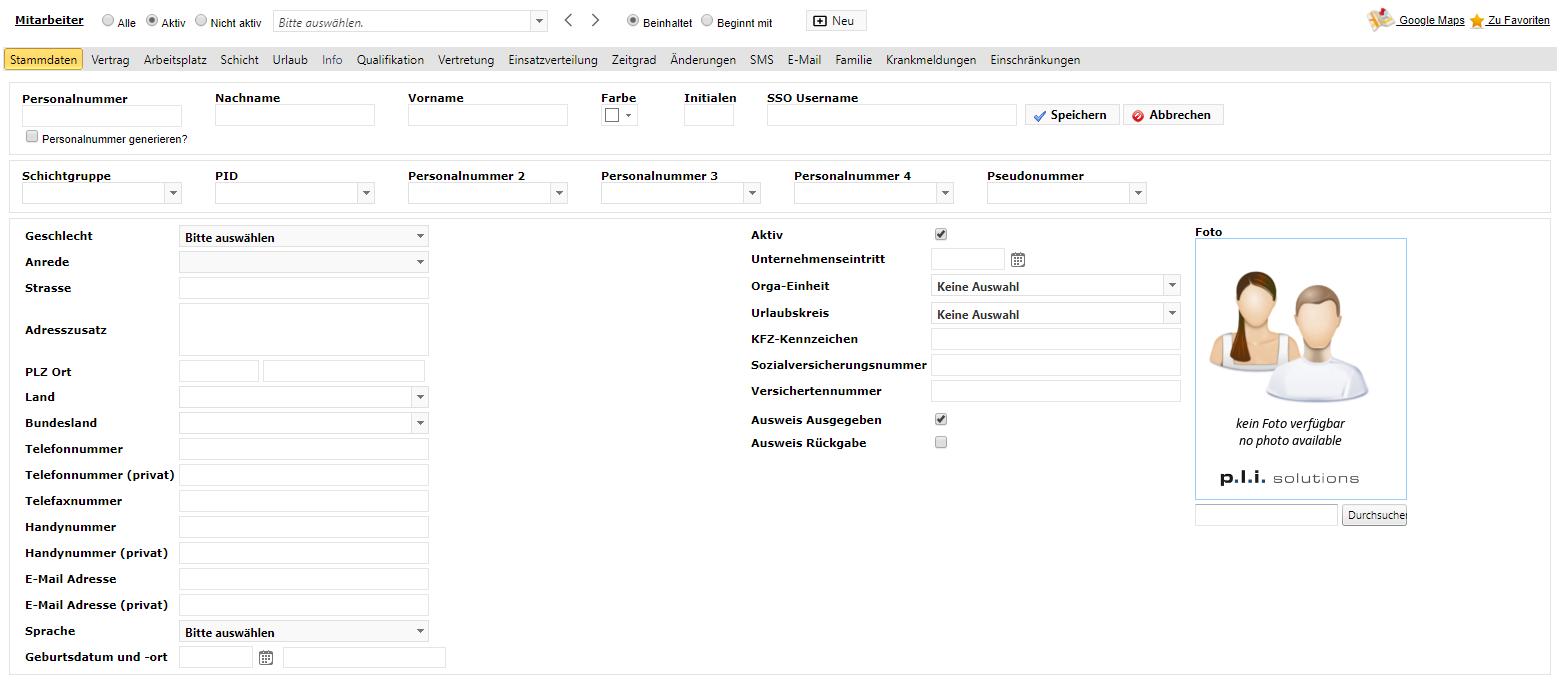Image resolution: width=1557 pixels, height=679 pixels.
Task: Click the Zu Favoriten star icon
Action: 1477,21
